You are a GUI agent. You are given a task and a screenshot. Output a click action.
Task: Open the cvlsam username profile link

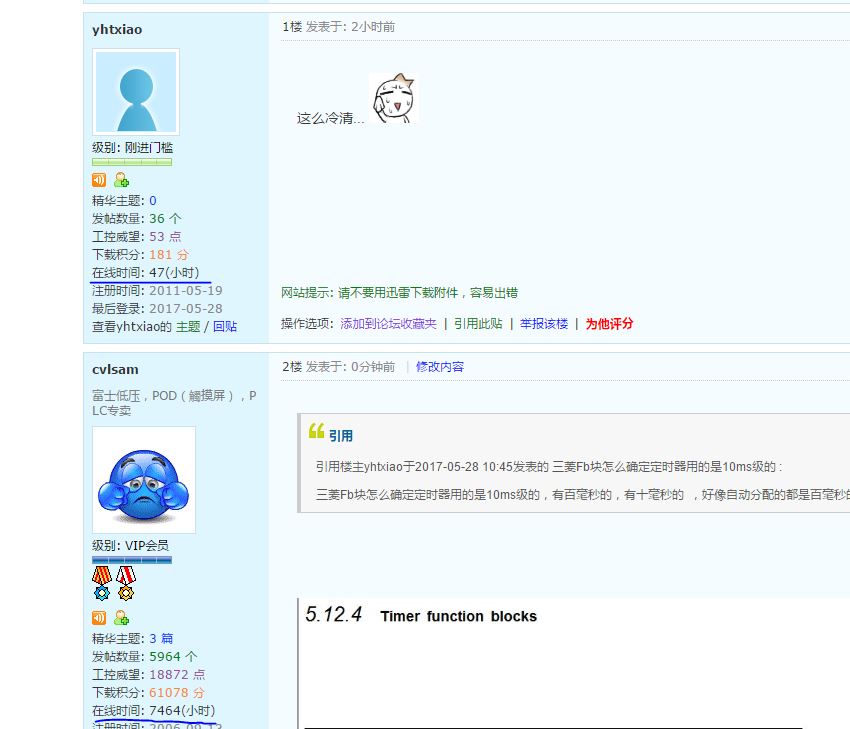pos(115,370)
